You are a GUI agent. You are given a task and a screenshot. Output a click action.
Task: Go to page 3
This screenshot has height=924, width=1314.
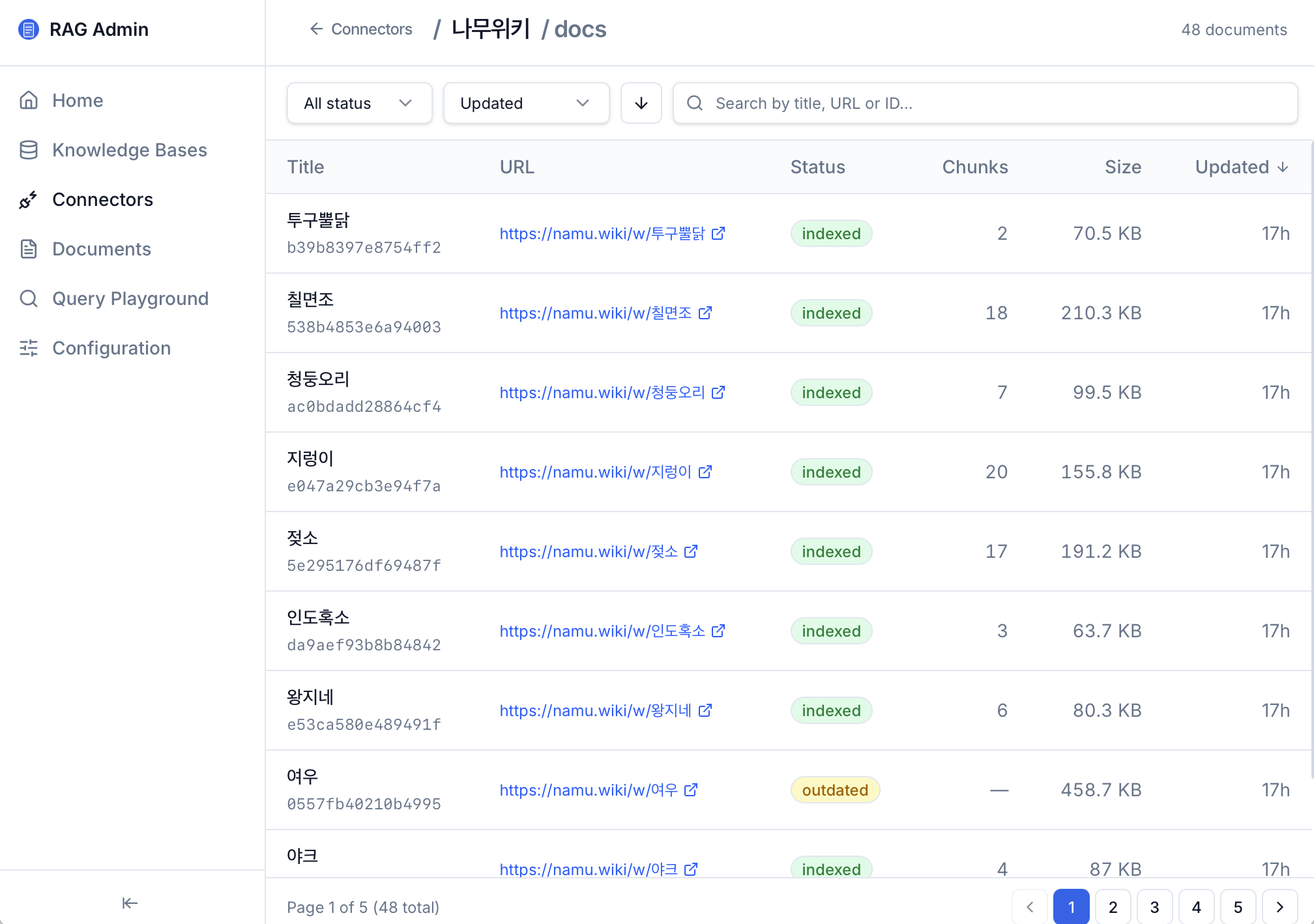coord(1155,907)
